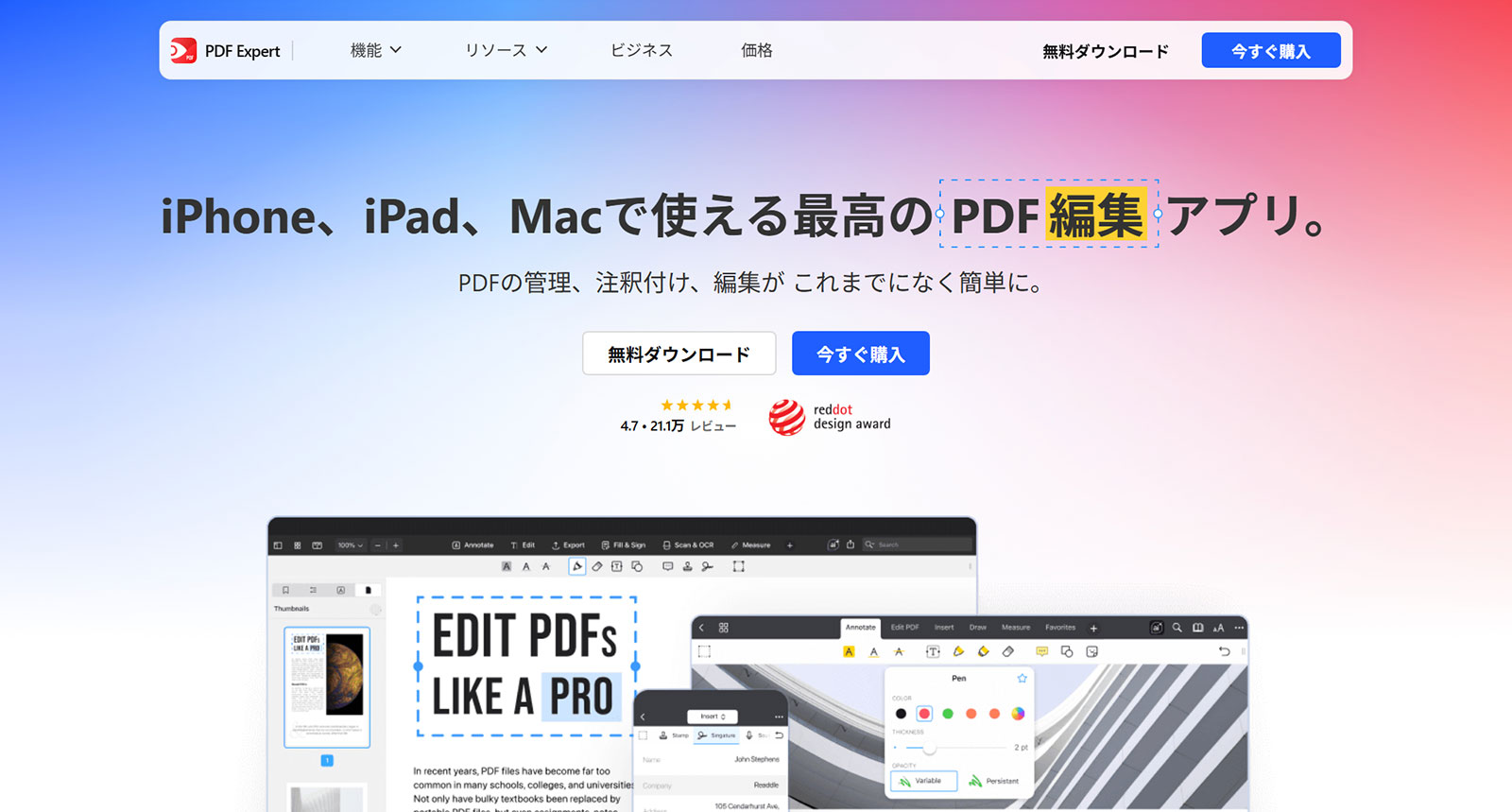Click 今すぐ購入 in the navigation bar
The image size is (1512, 812).
1271,50
